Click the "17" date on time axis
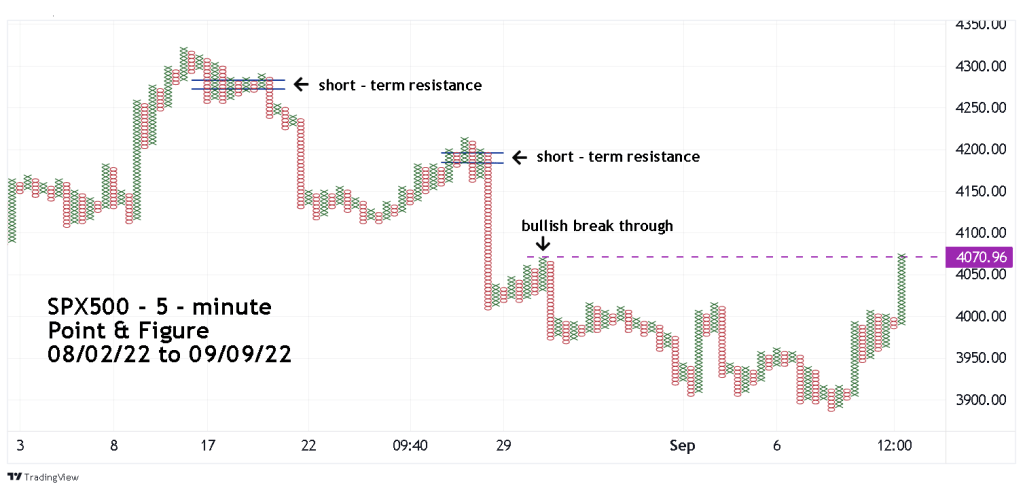This screenshot has width=1023, height=490. [206, 444]
